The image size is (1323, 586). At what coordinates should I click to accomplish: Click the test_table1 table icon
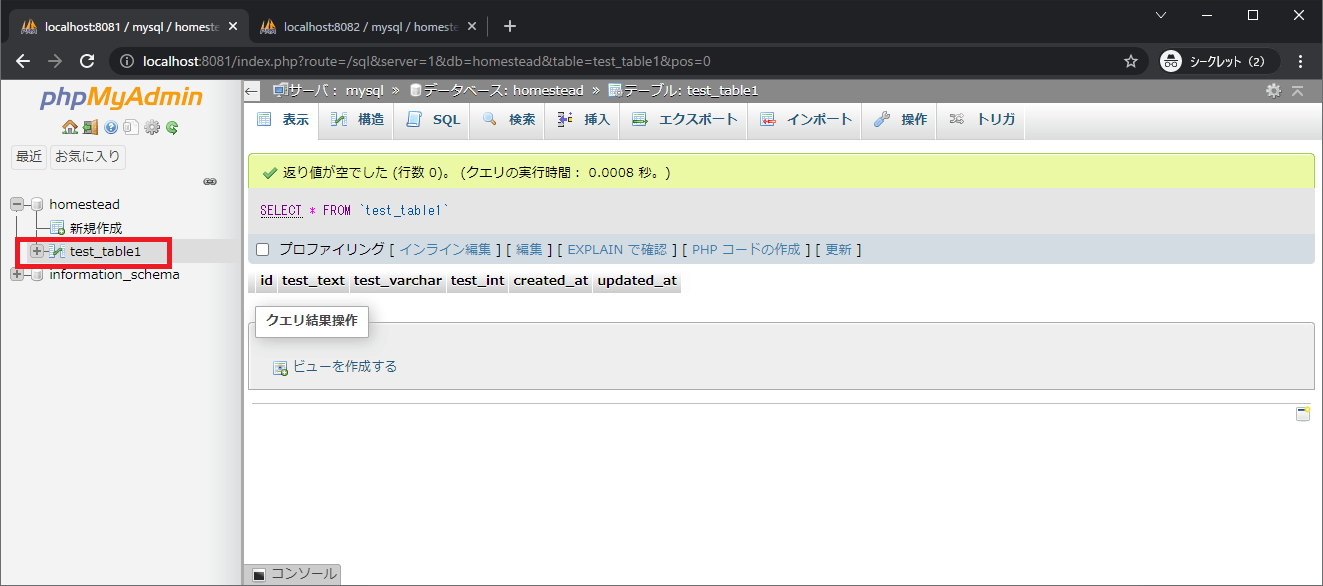(57, 251)
